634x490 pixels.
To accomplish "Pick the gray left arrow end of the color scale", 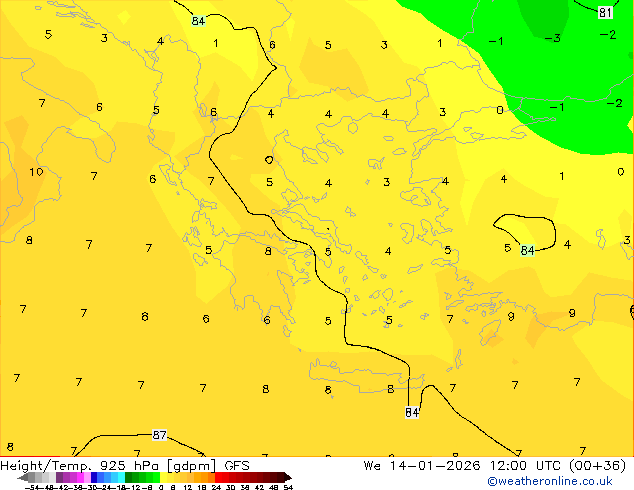I will click(x=23, y=477).
